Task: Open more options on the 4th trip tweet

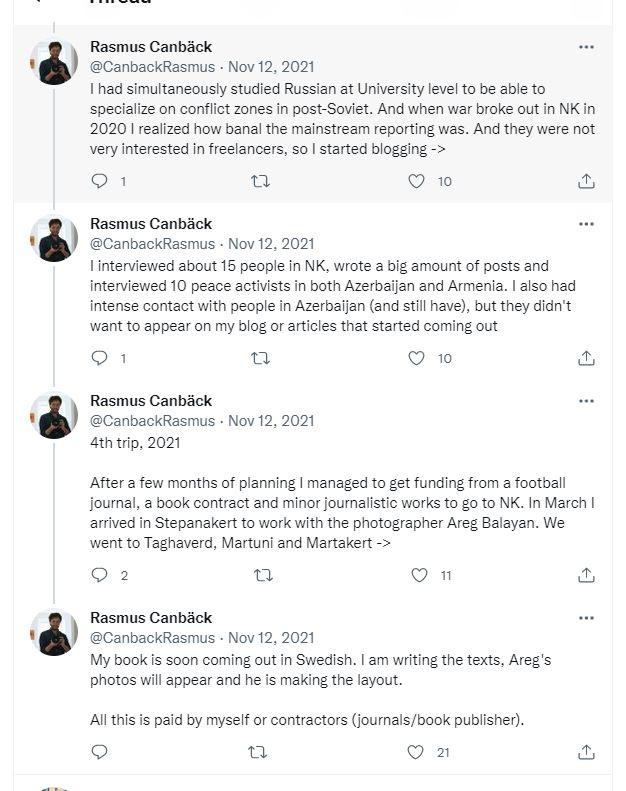Action: [x=586, y=401]
